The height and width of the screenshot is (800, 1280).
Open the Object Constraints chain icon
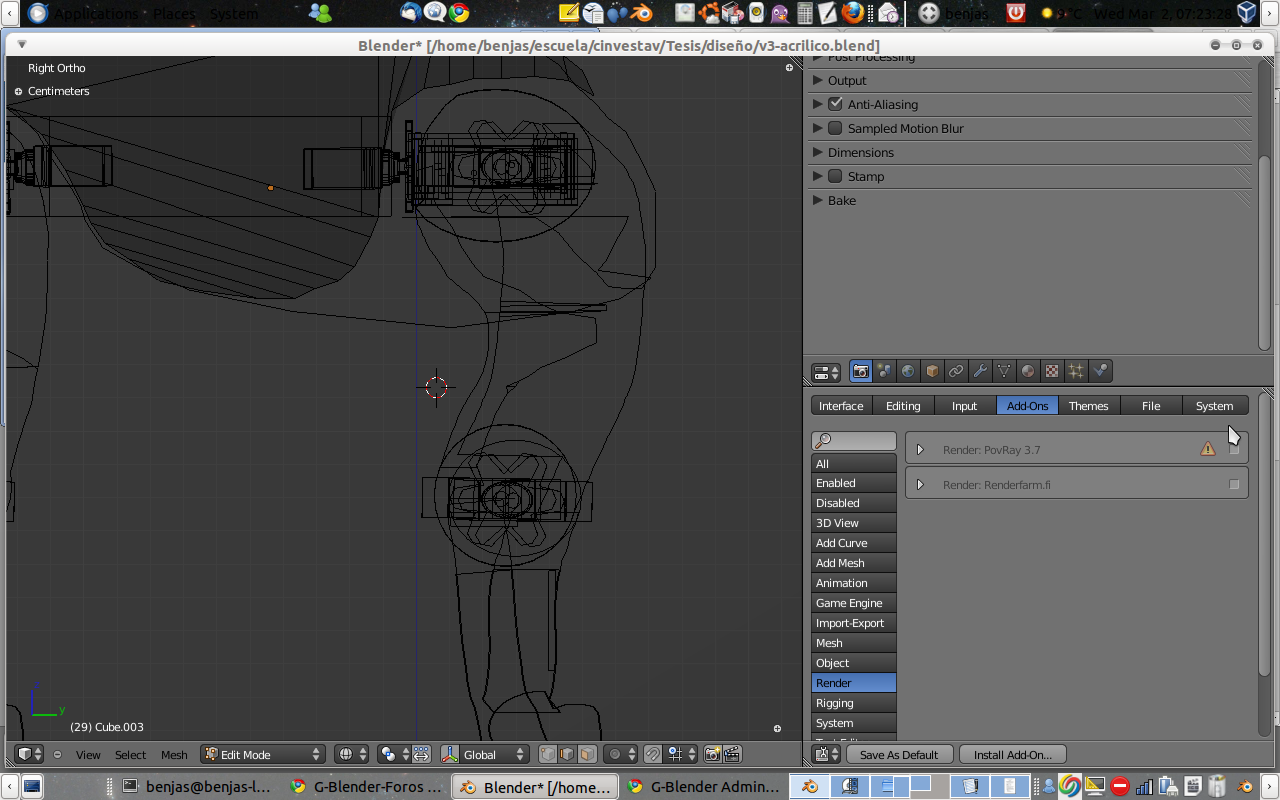click(x=956, y=371)
